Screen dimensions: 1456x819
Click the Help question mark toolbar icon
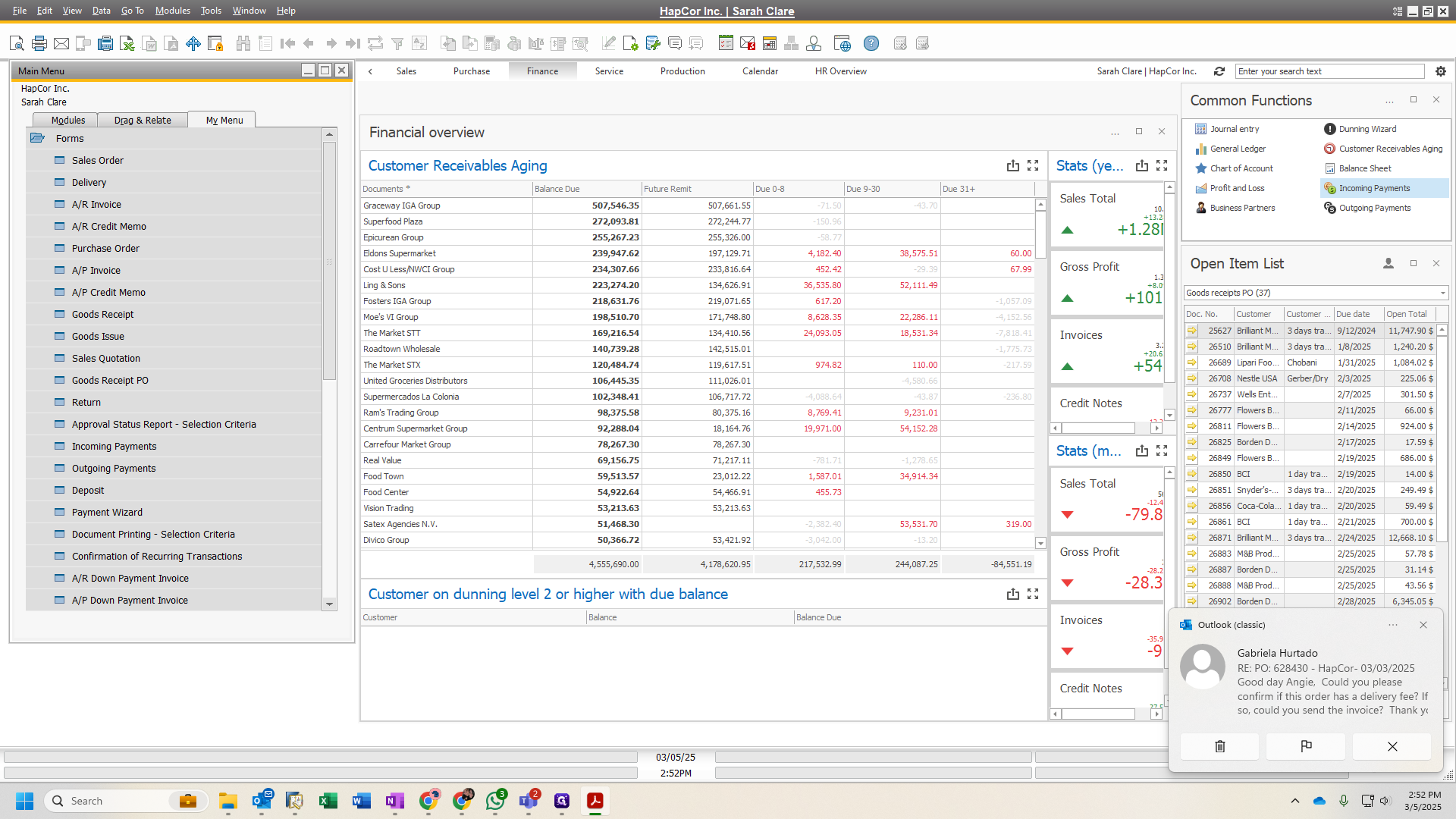pos(871,43)
